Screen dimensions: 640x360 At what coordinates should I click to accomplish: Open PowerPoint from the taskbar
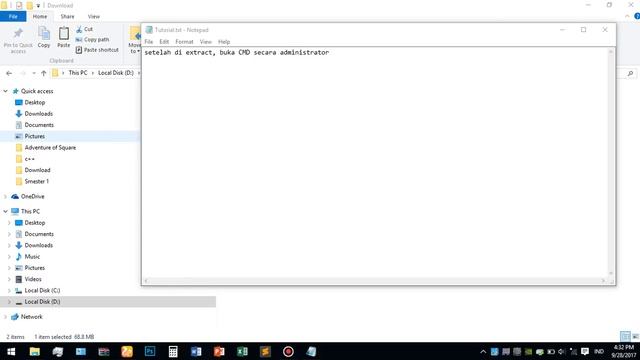pos(219,351)
